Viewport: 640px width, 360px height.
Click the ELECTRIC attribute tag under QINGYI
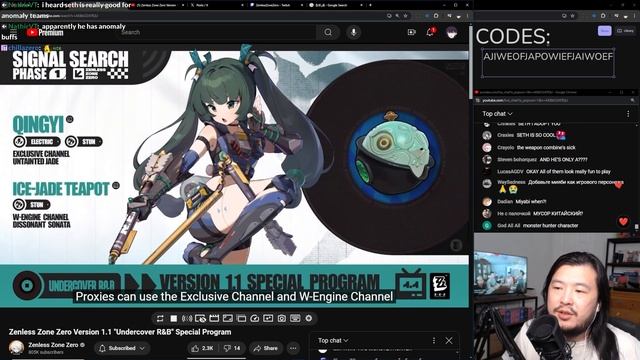point(37,142)
